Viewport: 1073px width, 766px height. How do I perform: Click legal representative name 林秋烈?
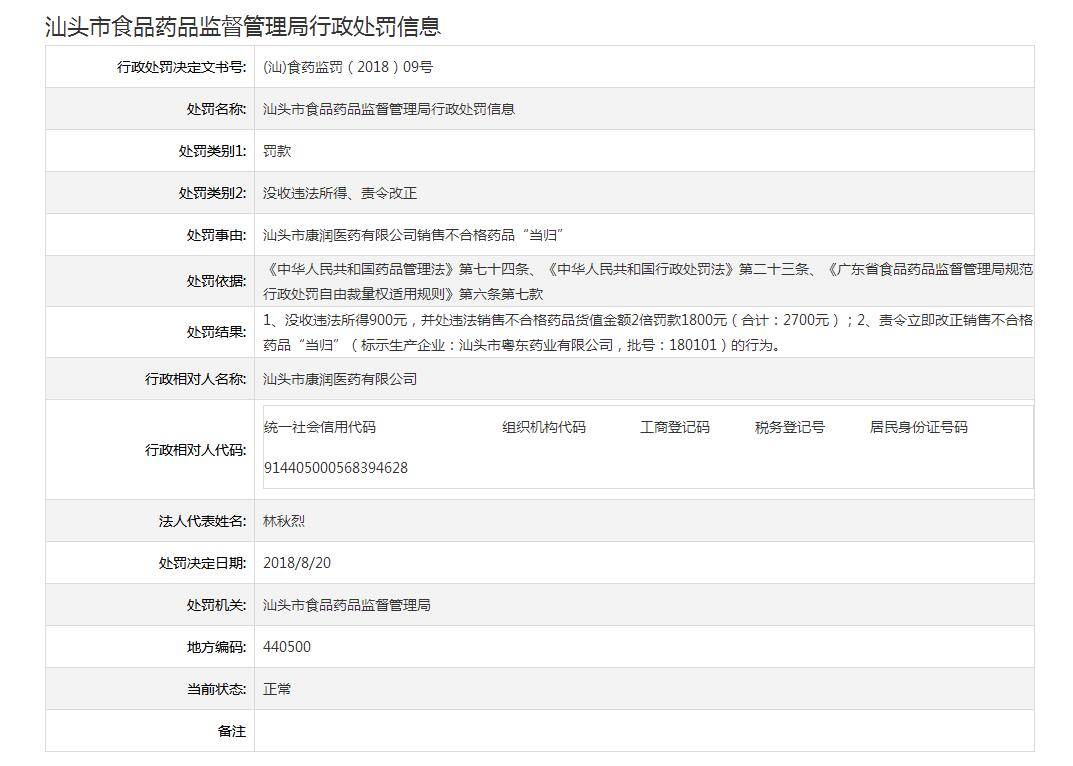click(x=284, y=521)
